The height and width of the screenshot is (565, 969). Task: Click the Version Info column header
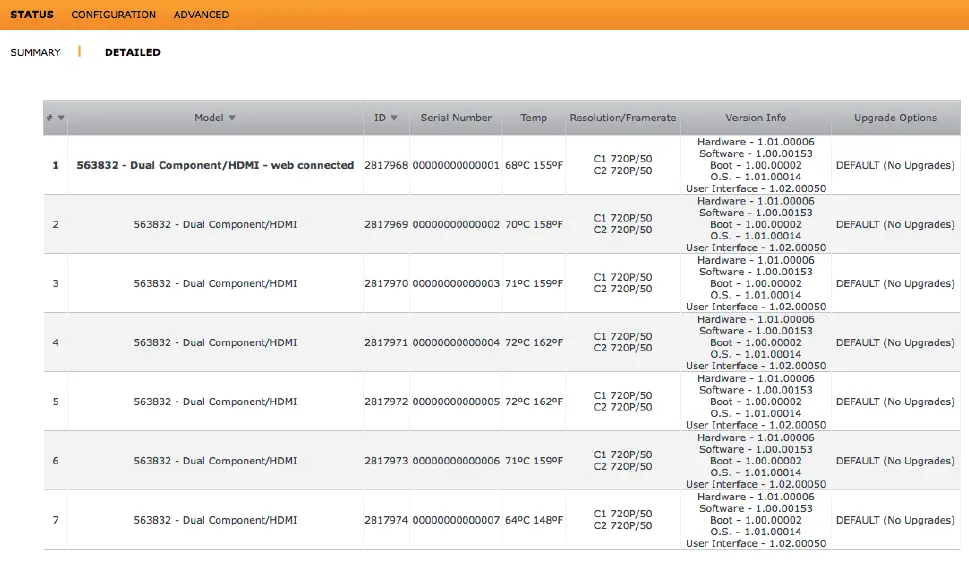pyautogui.click(x=755, y=117)
